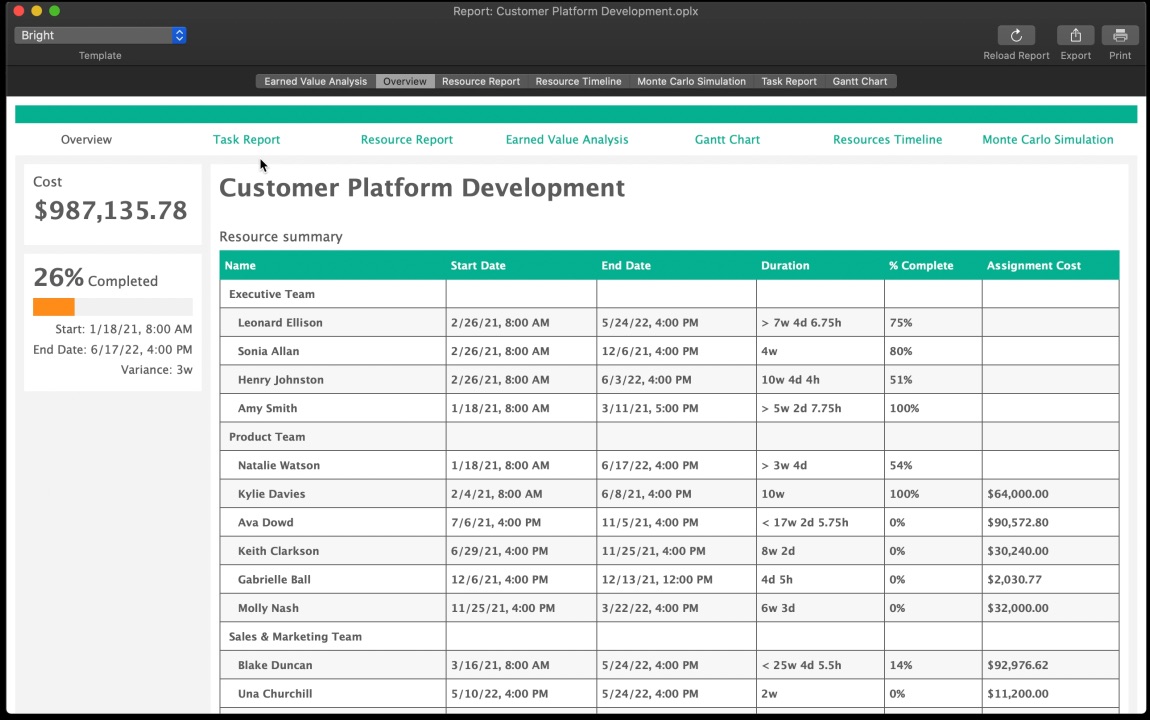Select the total cost $987,135.78 value
This screenshot has height=720, width=1150.
(111, 210)
